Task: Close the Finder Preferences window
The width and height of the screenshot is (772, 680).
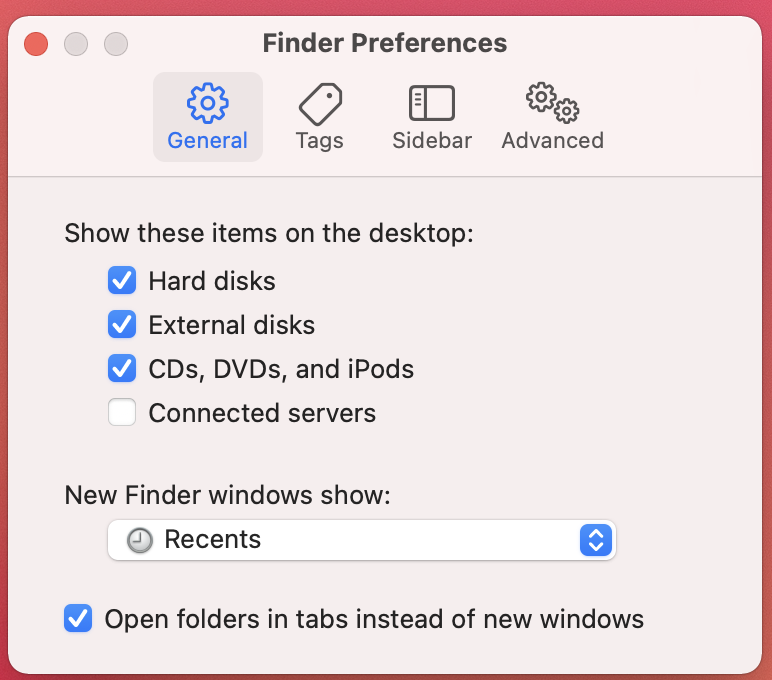Action: click(x=36, y=44)
